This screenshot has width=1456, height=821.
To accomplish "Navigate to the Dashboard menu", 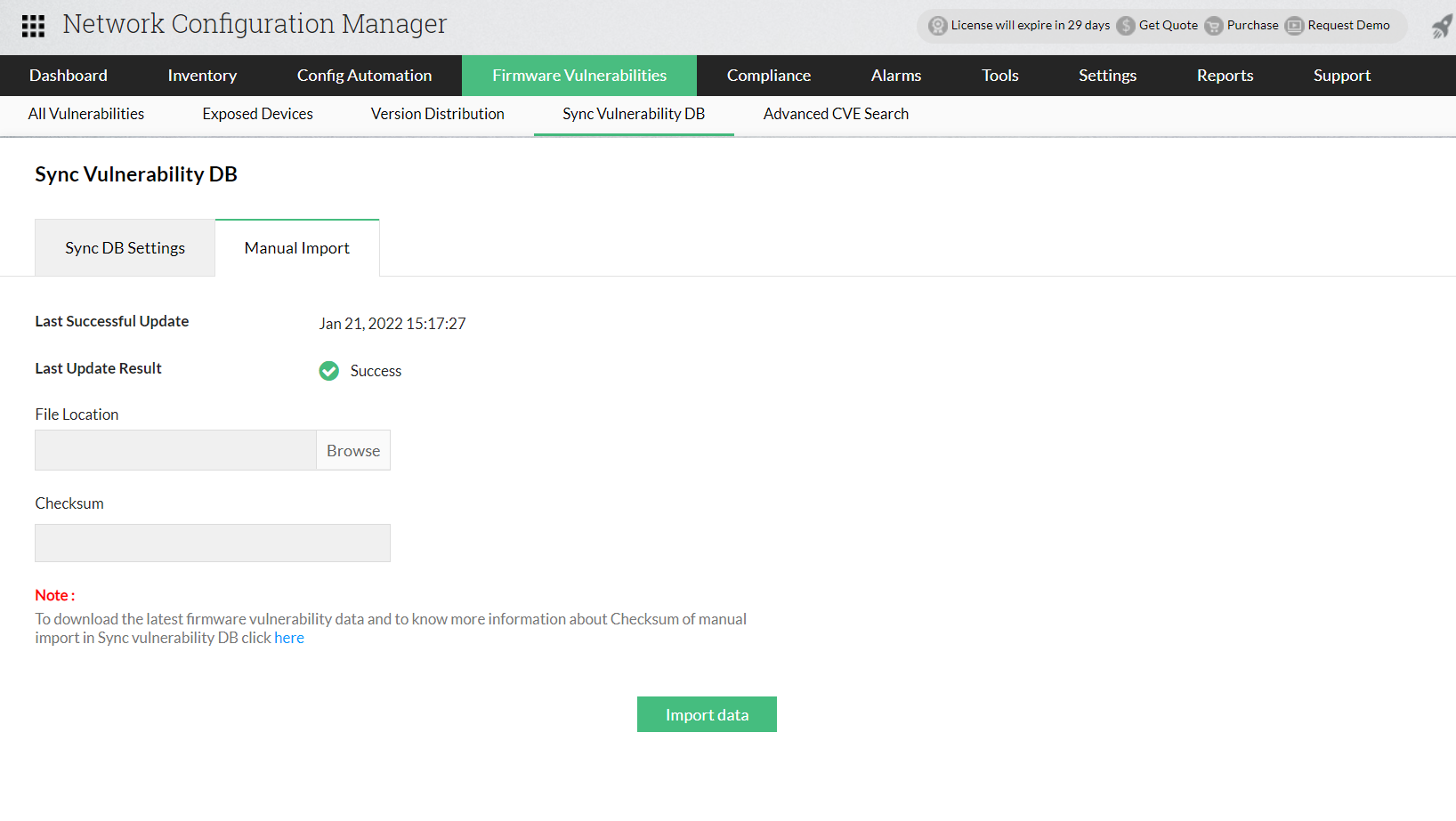I will (68, 76).
